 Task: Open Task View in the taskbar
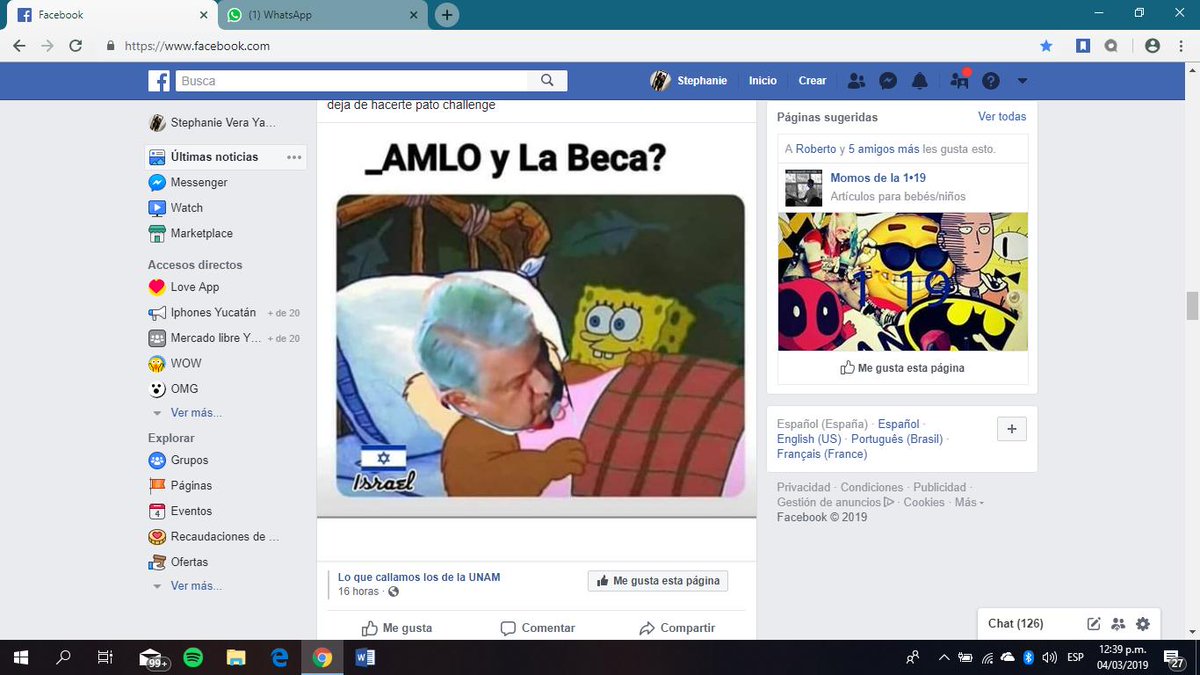pyautogui.click(x=105, y=658)
